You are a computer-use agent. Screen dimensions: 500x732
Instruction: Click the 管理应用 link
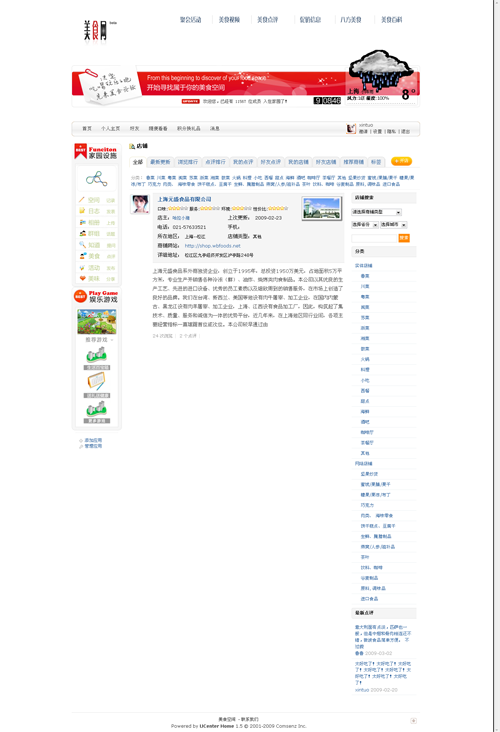coord(93,446)
